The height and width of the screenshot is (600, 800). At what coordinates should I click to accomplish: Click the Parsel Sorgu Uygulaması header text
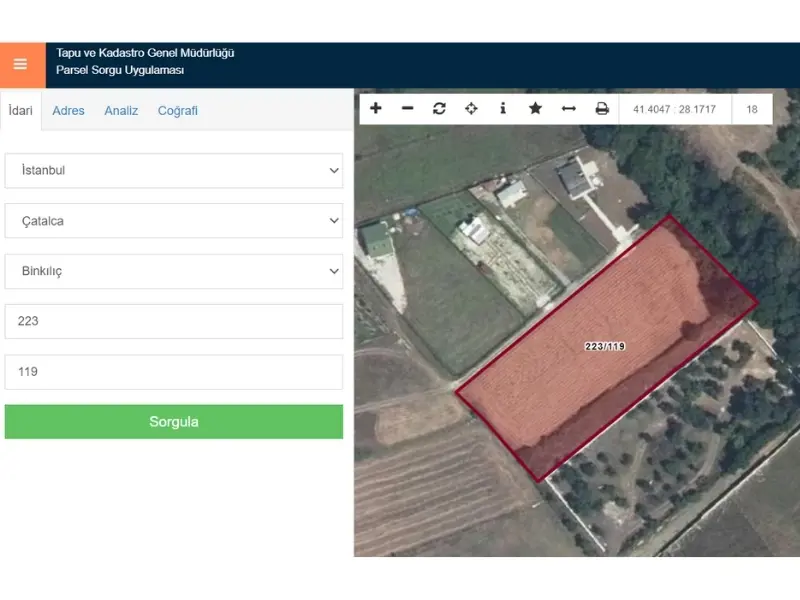click(120, 70)
